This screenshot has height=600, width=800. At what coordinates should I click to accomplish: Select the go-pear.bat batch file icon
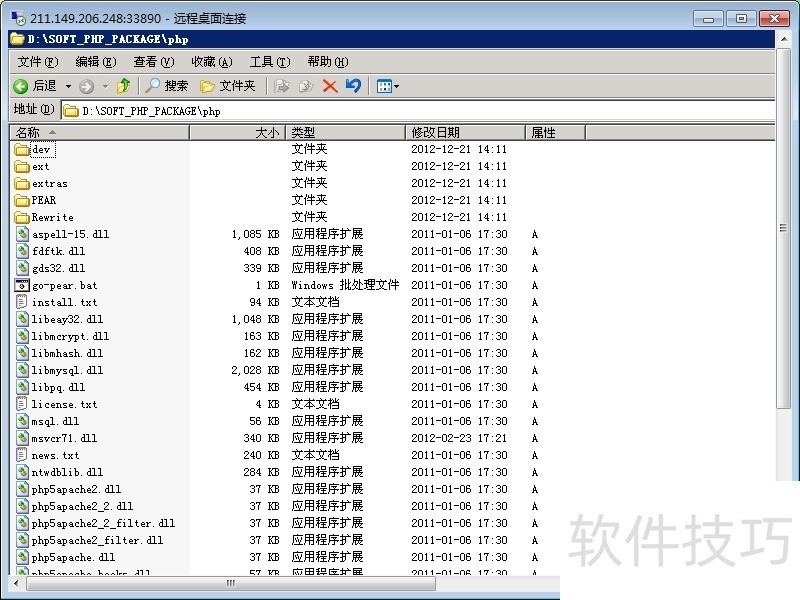click(x=23, y=285)
